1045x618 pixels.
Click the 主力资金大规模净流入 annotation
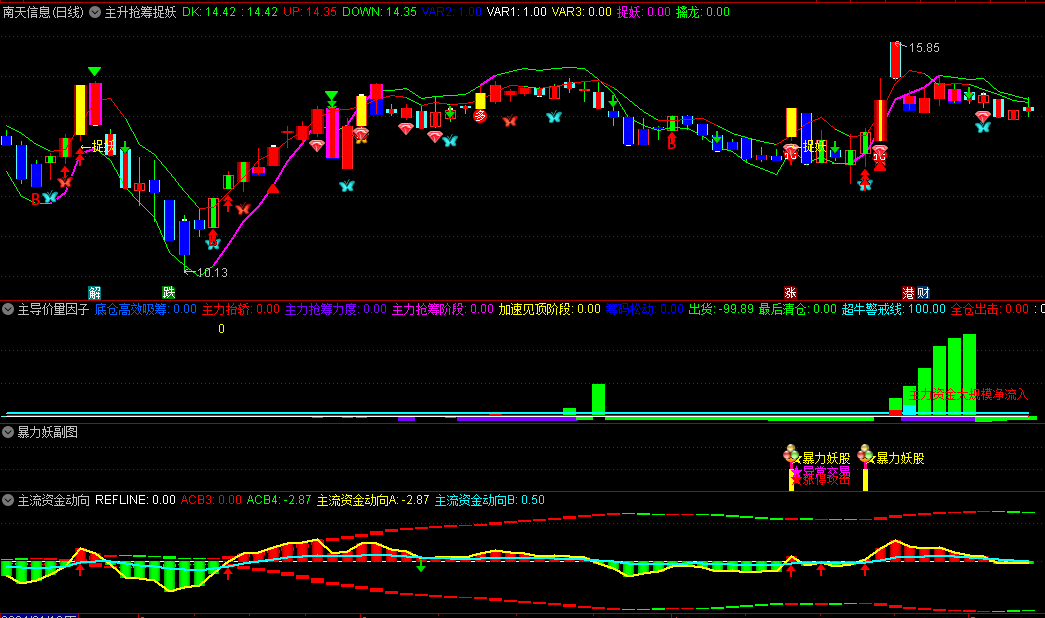(968, 395)
